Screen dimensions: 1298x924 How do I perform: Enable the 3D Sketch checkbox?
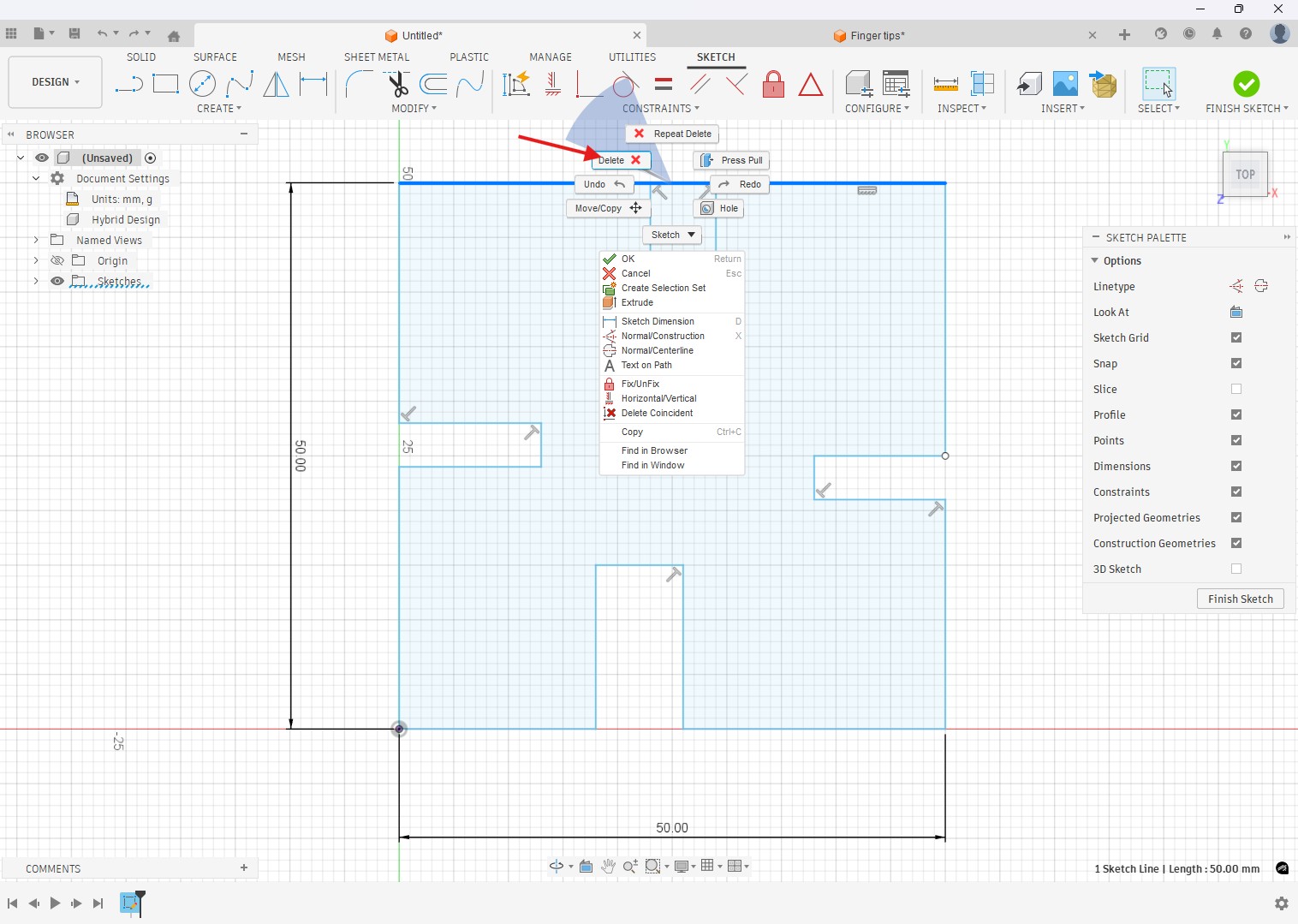(1236, 569)
